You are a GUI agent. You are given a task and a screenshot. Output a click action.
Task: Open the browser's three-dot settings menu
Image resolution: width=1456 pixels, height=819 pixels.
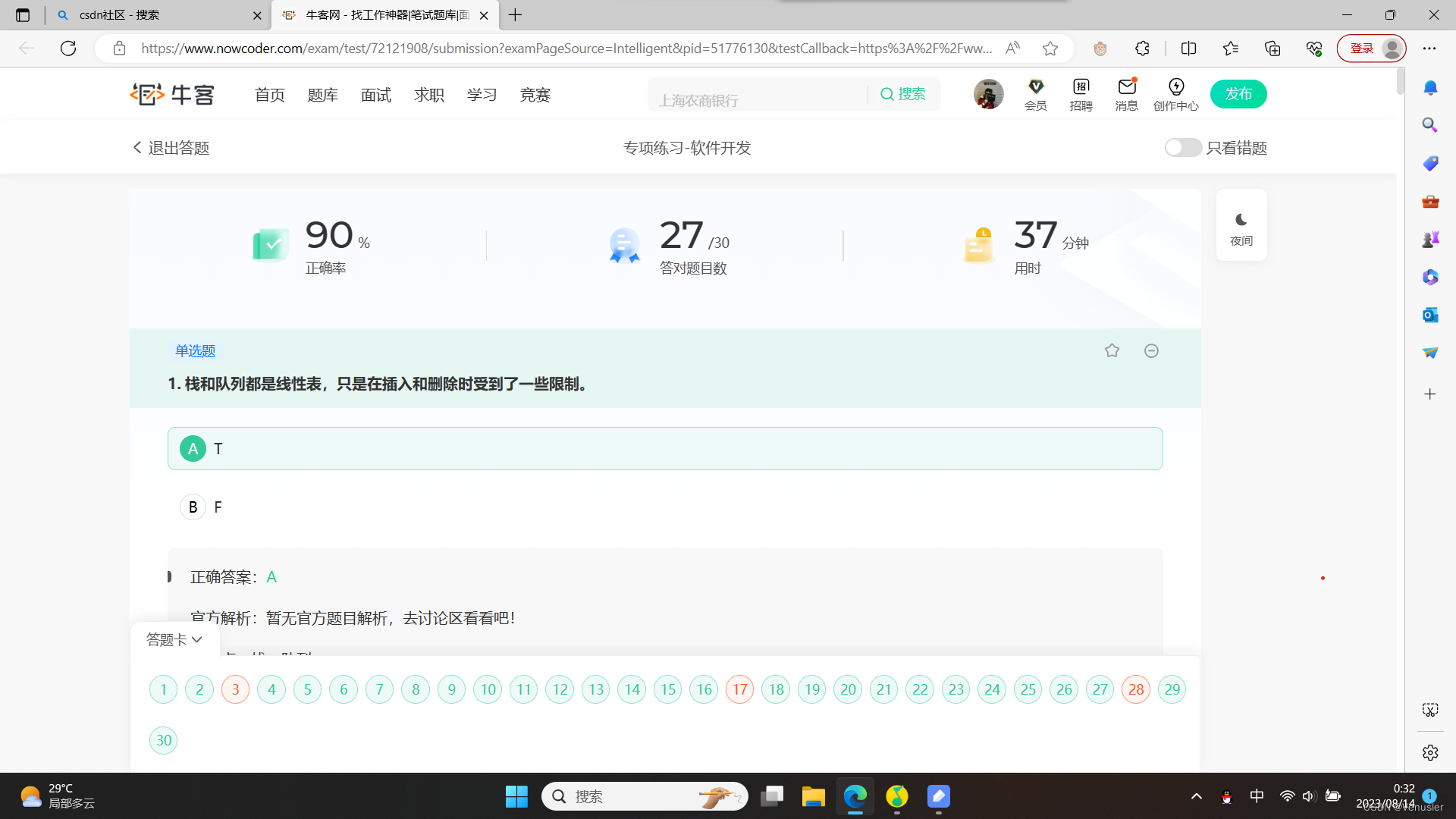pyautogui.click(x=1429, y=49)
